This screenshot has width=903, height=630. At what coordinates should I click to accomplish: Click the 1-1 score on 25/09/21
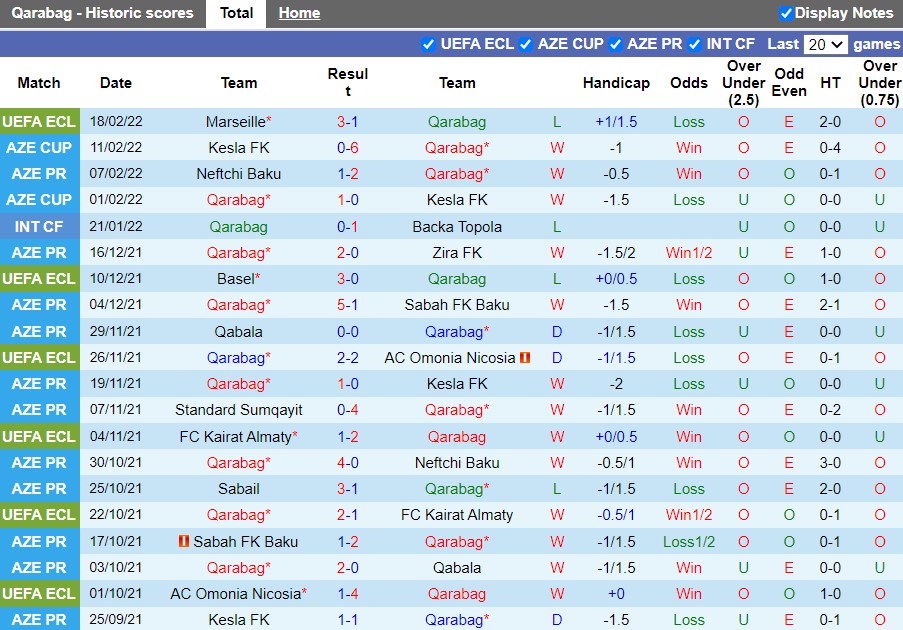tap(347, 620)
